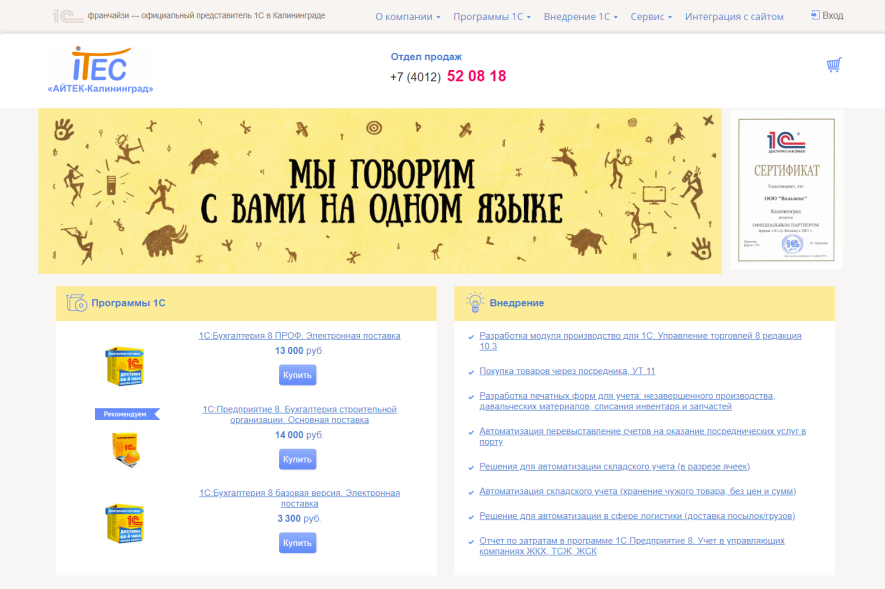Click the Программы 1С section folder icon

[x=76, y=303]
